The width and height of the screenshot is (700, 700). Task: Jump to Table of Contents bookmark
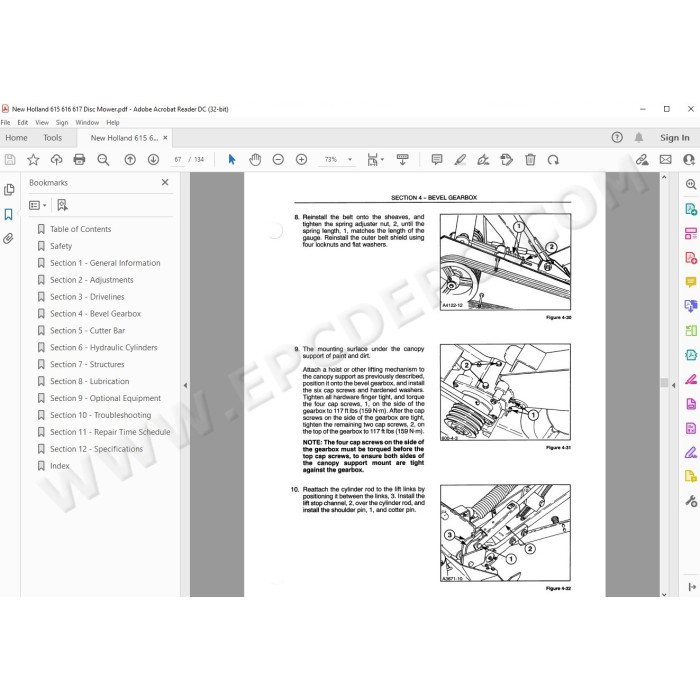coord(80,229)
